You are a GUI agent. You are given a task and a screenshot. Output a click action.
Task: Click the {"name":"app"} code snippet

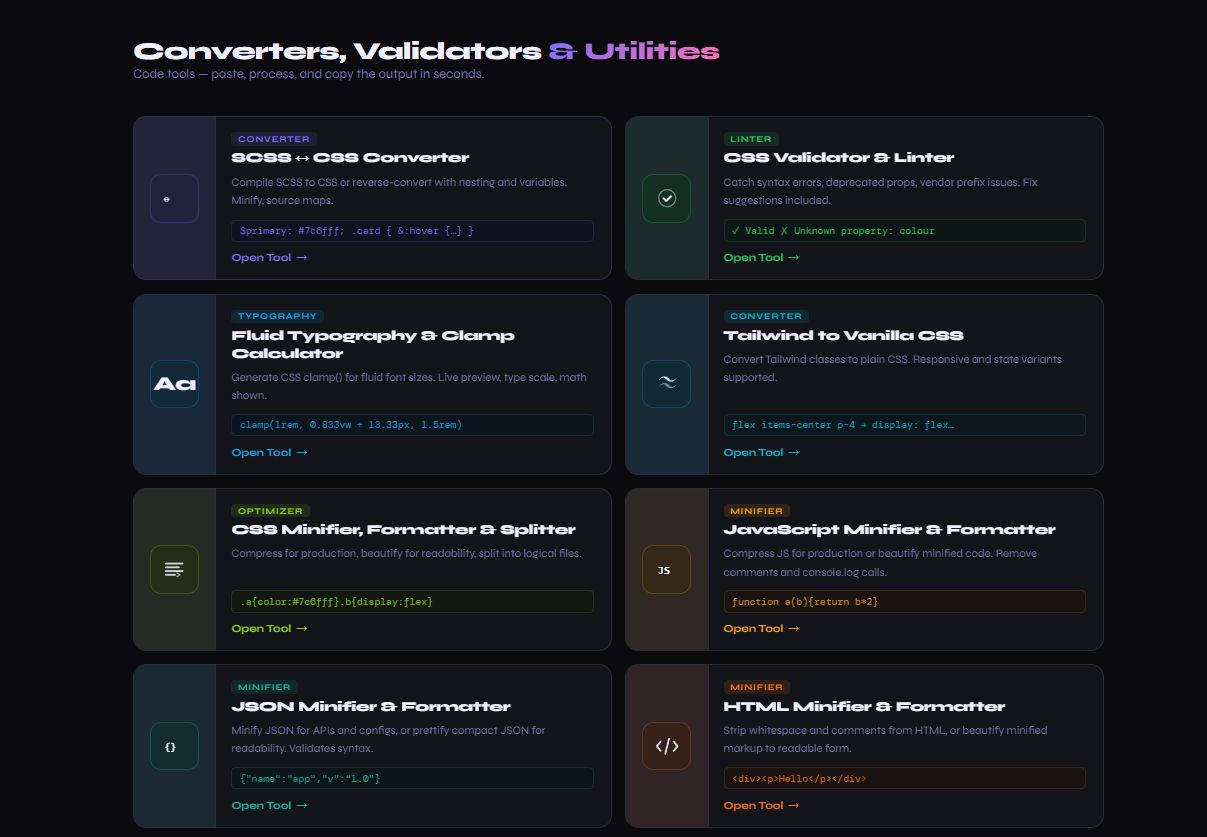(412, 778)
